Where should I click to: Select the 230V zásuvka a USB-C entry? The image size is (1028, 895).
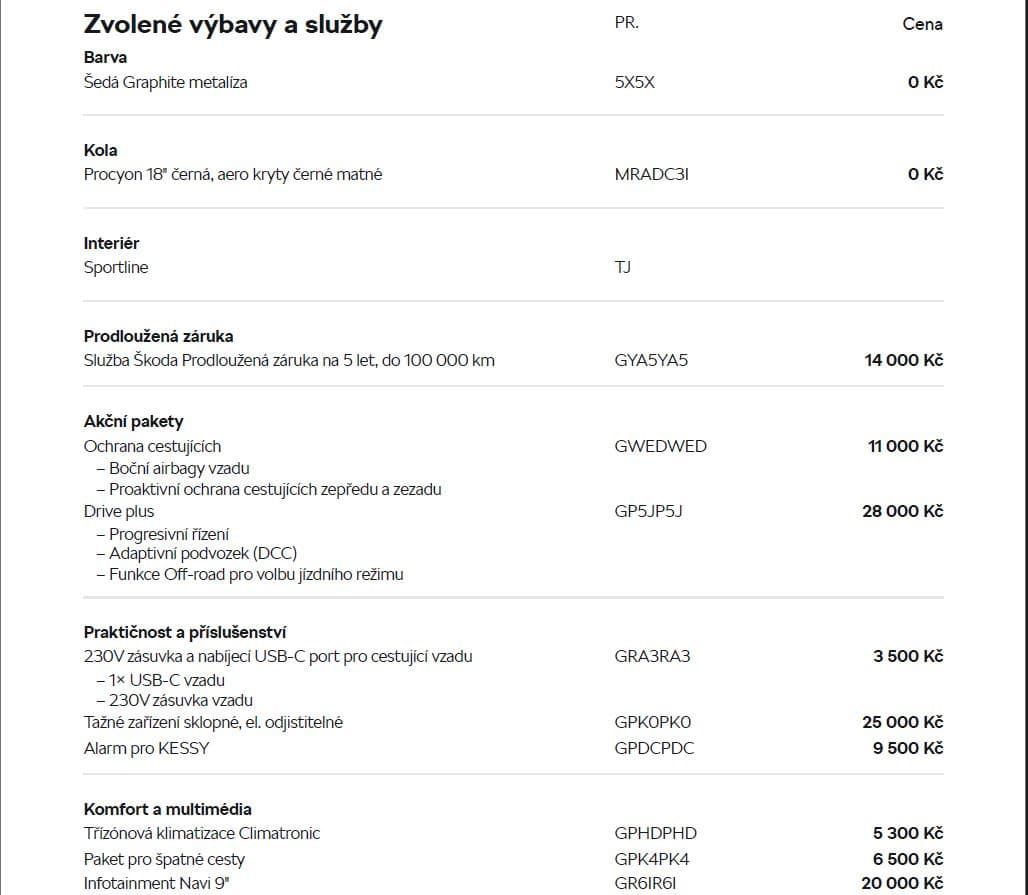[x=278, y=656]
